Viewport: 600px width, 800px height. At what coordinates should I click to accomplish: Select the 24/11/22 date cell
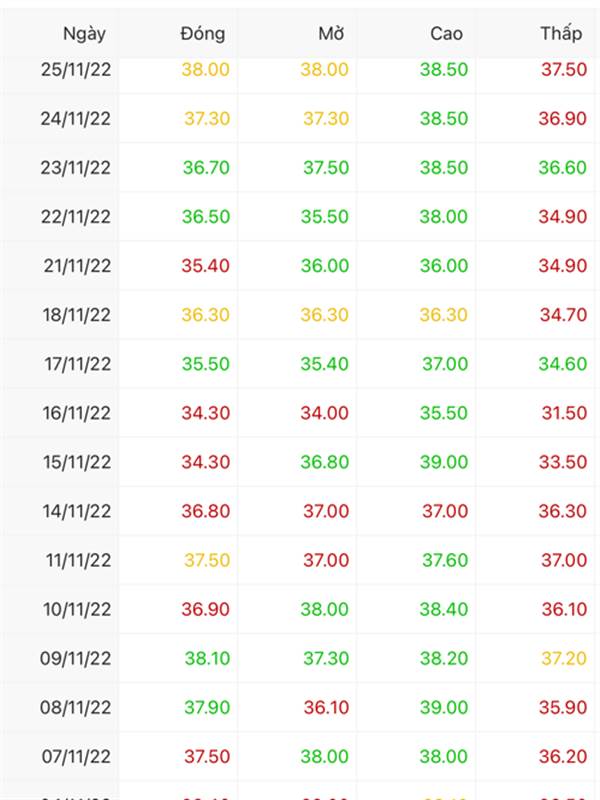click(x=76, y=118)
